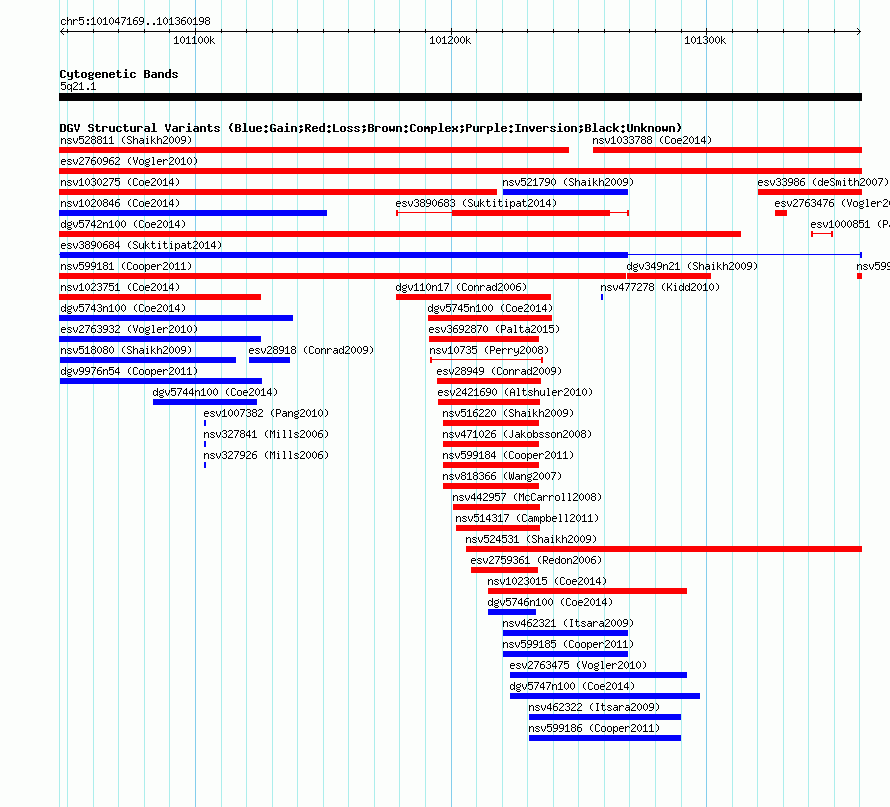Select the nsv599185 (Cooper2011) label

pyautogui.click(x=568, y=644)
